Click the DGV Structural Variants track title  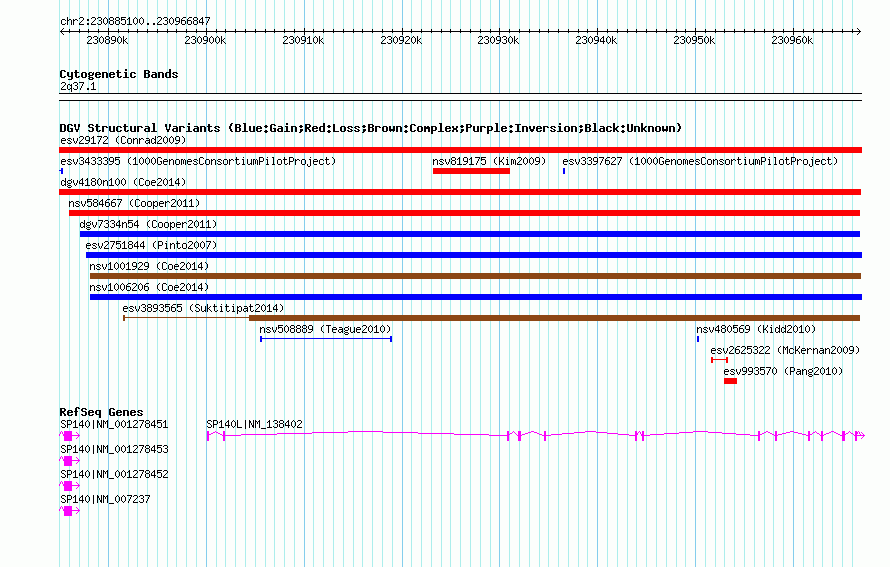(x=370, y=128)
